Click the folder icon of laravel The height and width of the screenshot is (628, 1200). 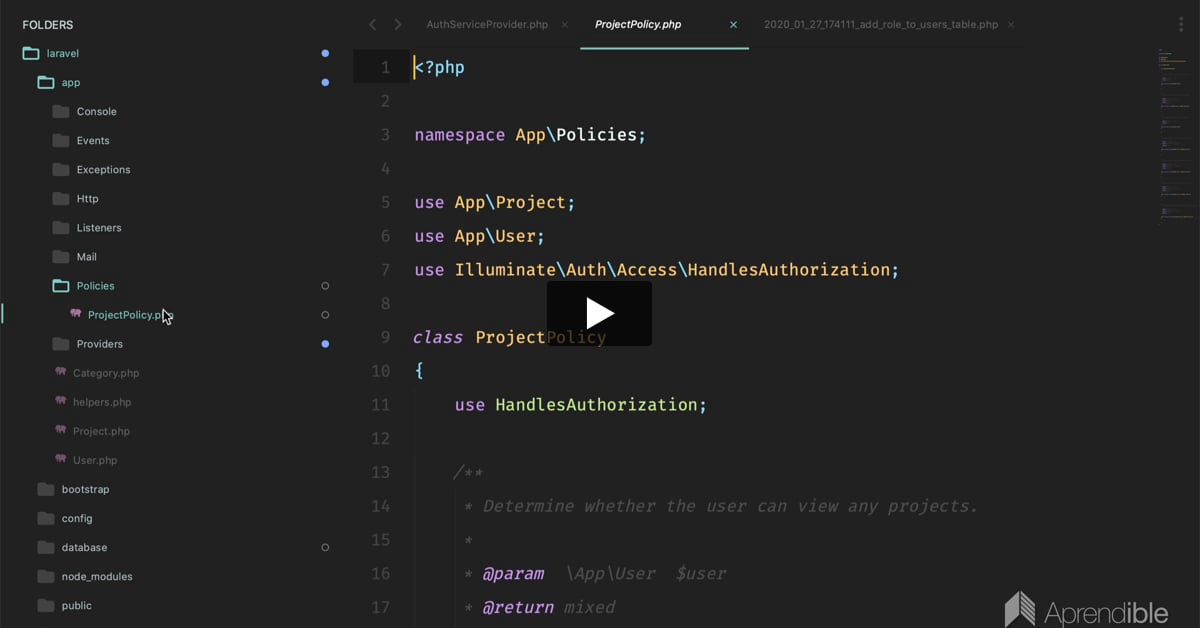point(30,53)
